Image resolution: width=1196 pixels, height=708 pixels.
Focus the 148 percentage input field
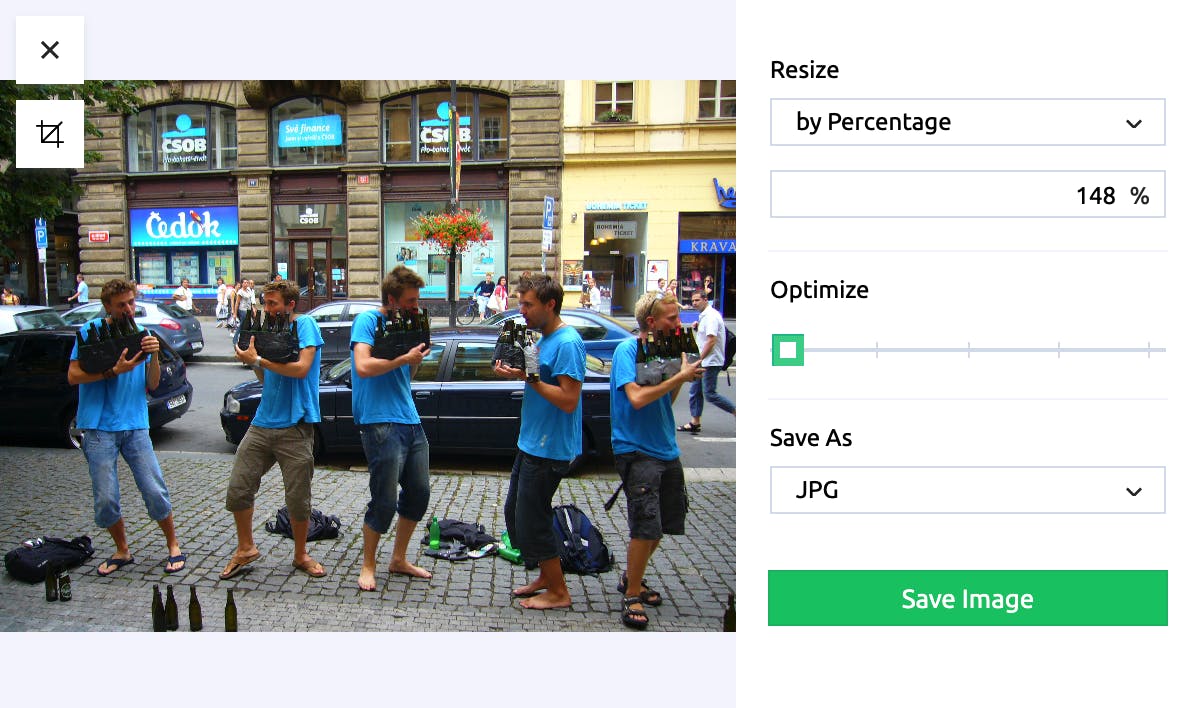click(x=967, y=195)
